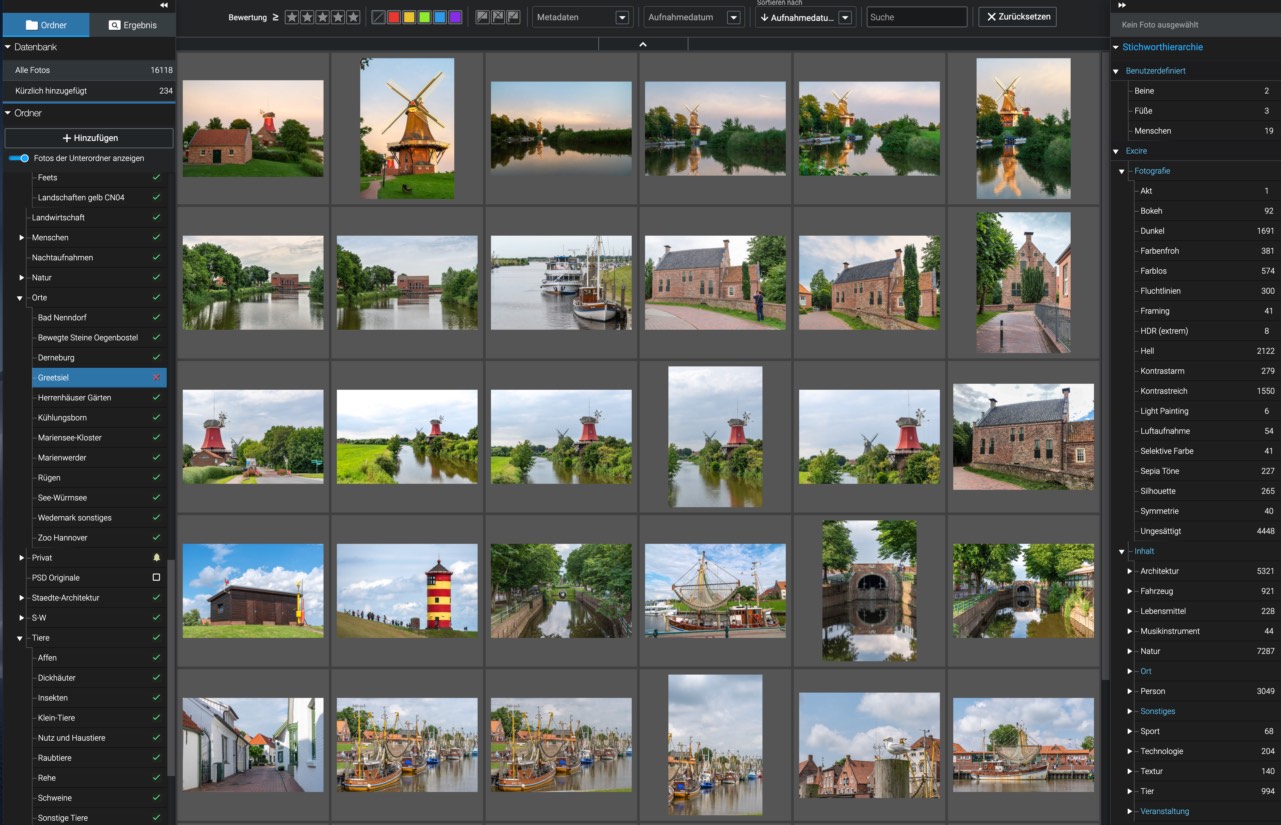Collapse the Fotografie keyword group
Viewport: 1281px width, 825px height.
[x=1122, y=171]
